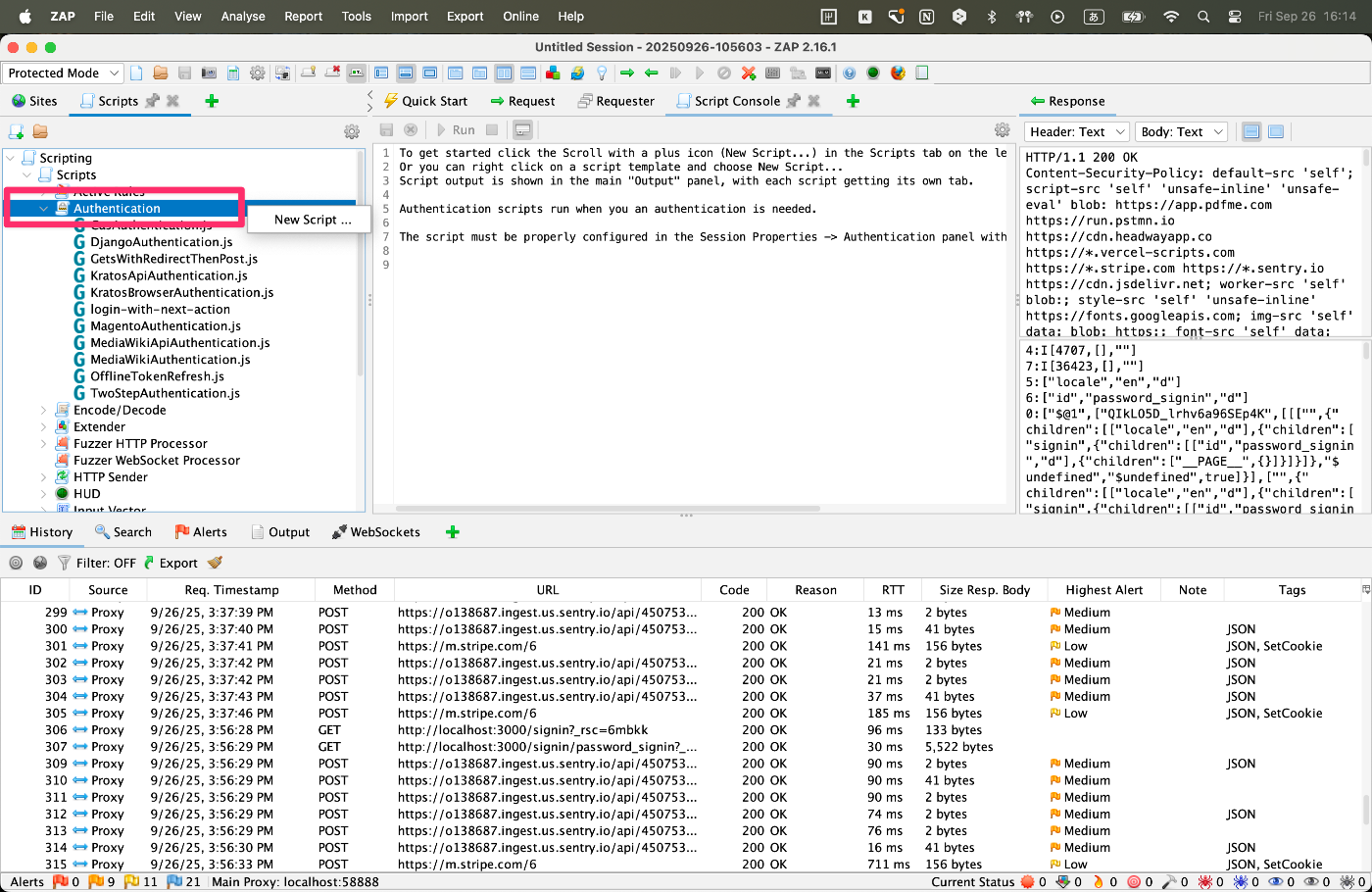Click the light bulb tips icon
The height and width of the screenshot is (892, 1372).
602,74
